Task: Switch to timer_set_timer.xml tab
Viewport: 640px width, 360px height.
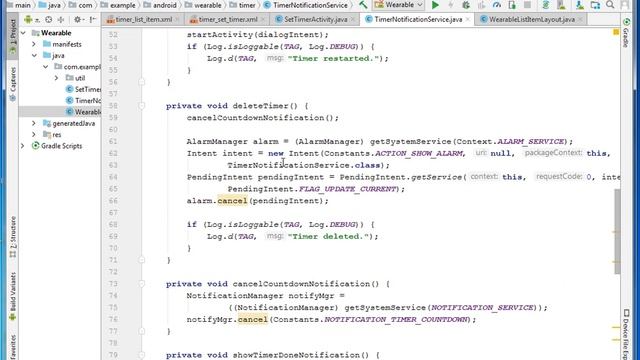Action: point(227,19)
